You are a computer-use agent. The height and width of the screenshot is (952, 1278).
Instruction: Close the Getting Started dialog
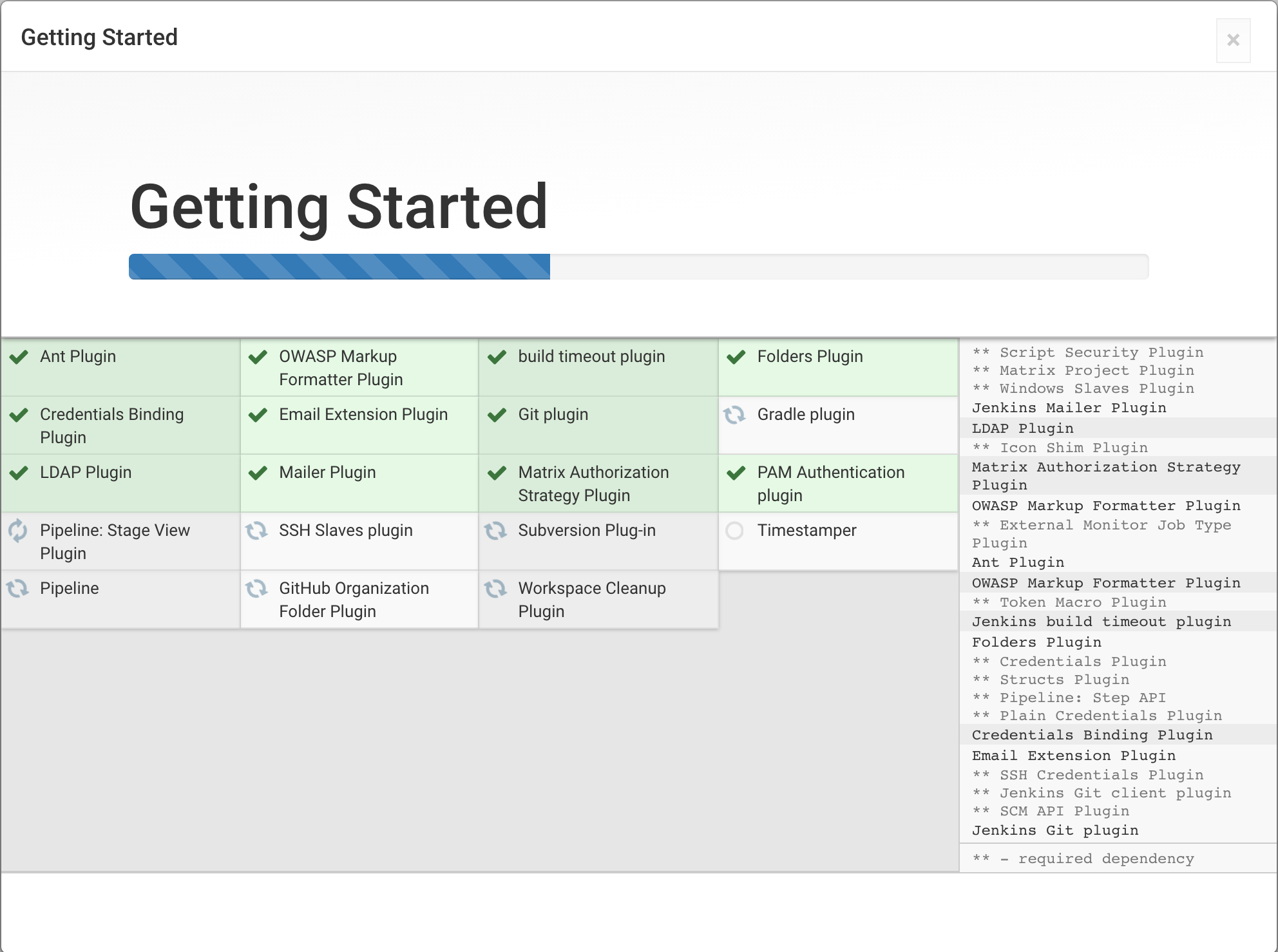pos(1233,41)
